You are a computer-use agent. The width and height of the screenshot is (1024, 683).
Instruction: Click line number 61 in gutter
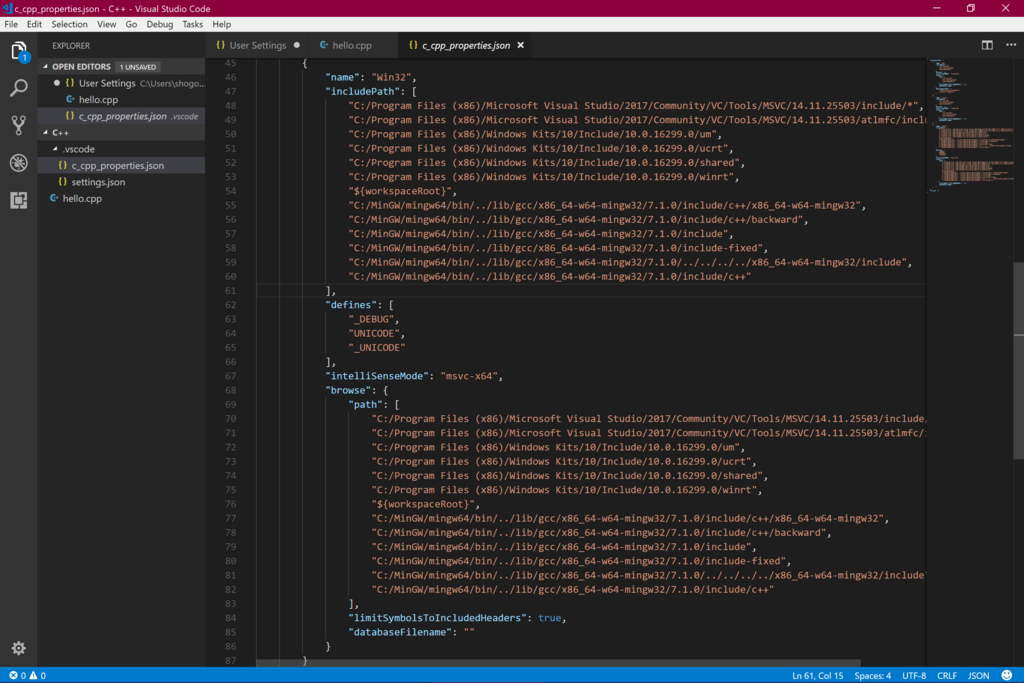coord(230,291)
